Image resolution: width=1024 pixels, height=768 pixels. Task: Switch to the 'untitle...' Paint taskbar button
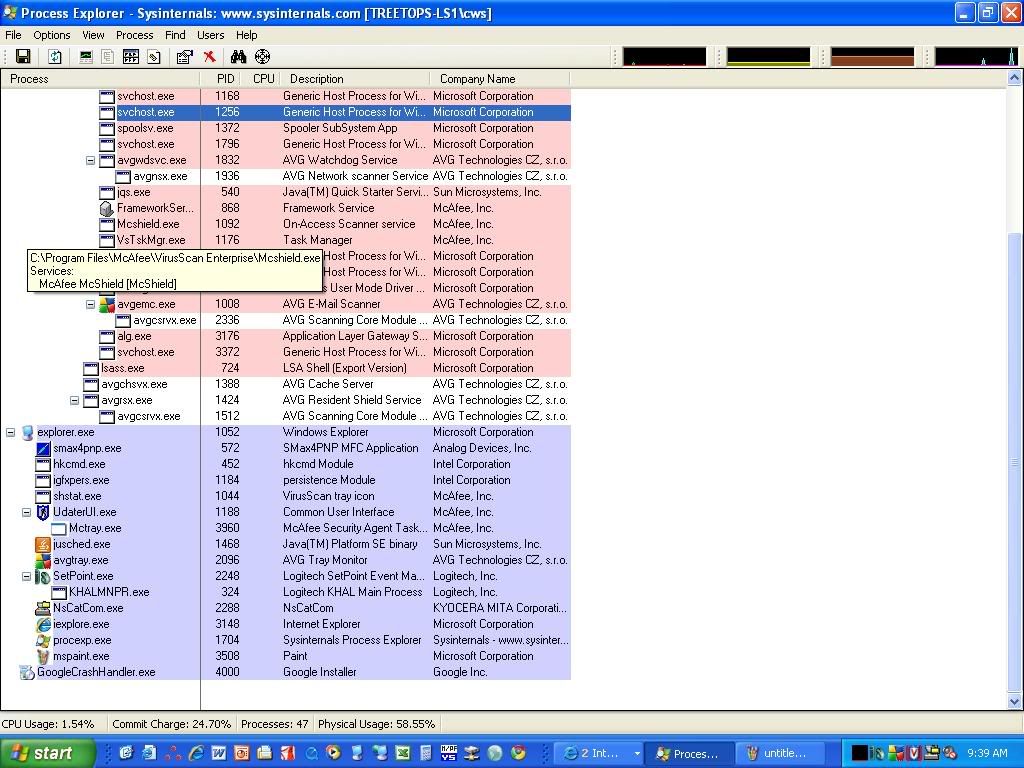(781, 754)
